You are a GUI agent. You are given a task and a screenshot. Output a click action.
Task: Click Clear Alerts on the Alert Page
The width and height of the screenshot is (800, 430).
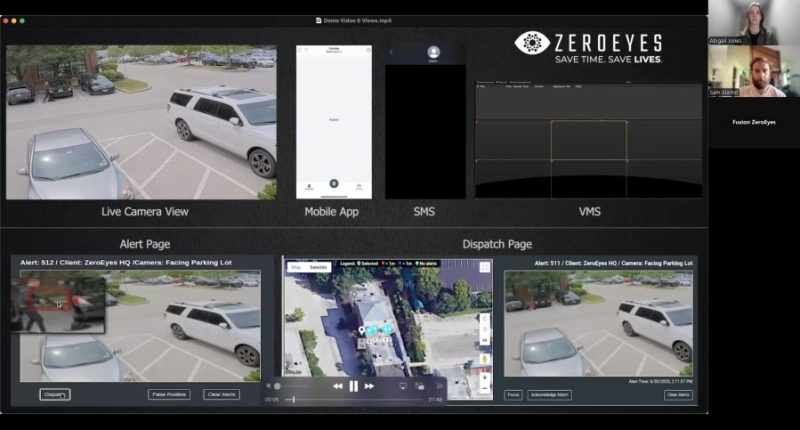click(x=221, y=394)
